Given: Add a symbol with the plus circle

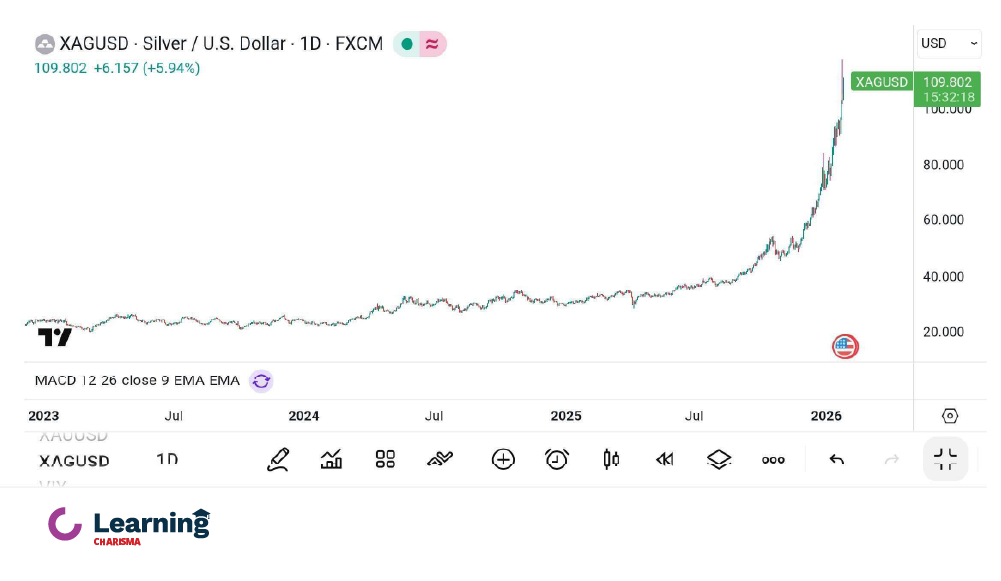Looking at the screenshot, I should [x=503, y=459].
